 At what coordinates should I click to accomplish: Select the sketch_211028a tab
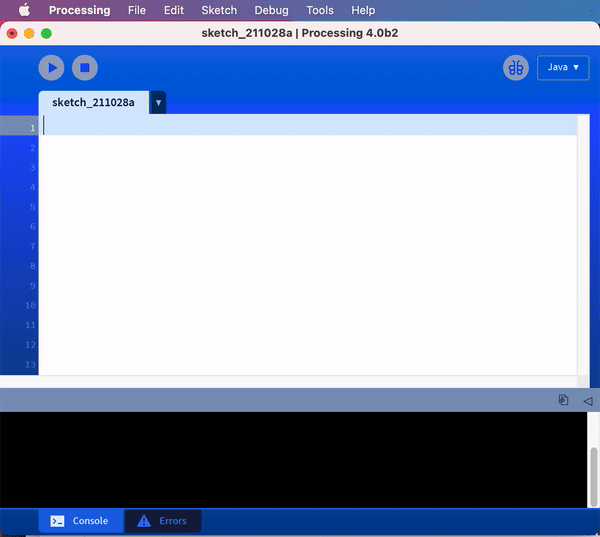pyautogui.click(x=93, y=103)
